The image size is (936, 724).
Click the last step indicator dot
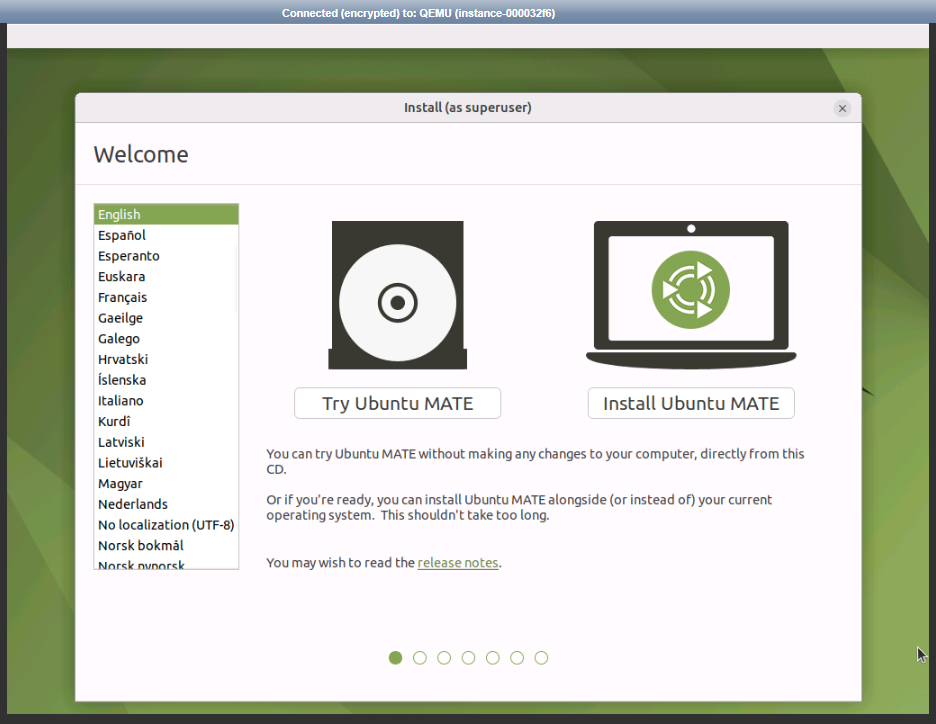(x=541, y=658)
